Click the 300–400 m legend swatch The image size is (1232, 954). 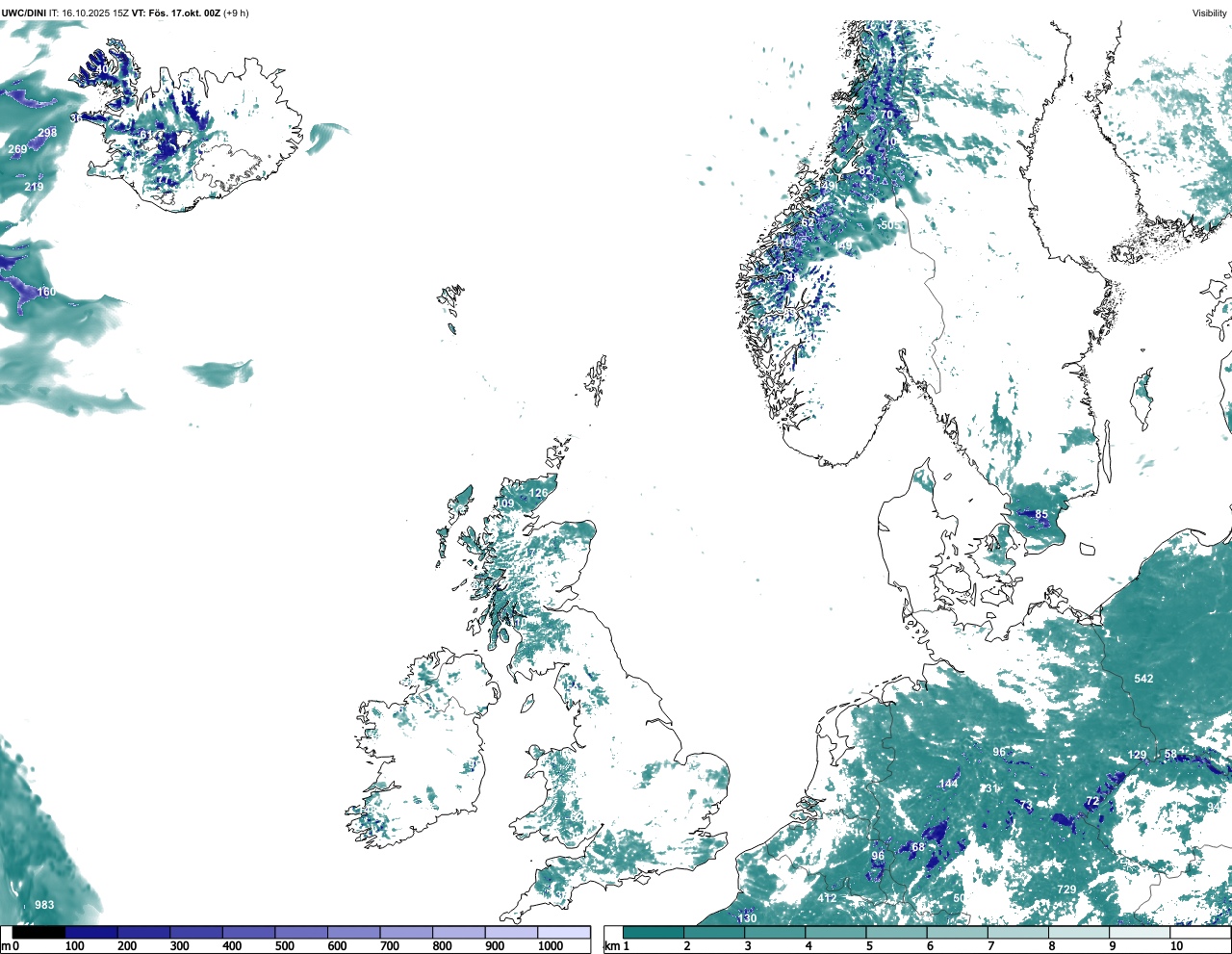point(196,932)
